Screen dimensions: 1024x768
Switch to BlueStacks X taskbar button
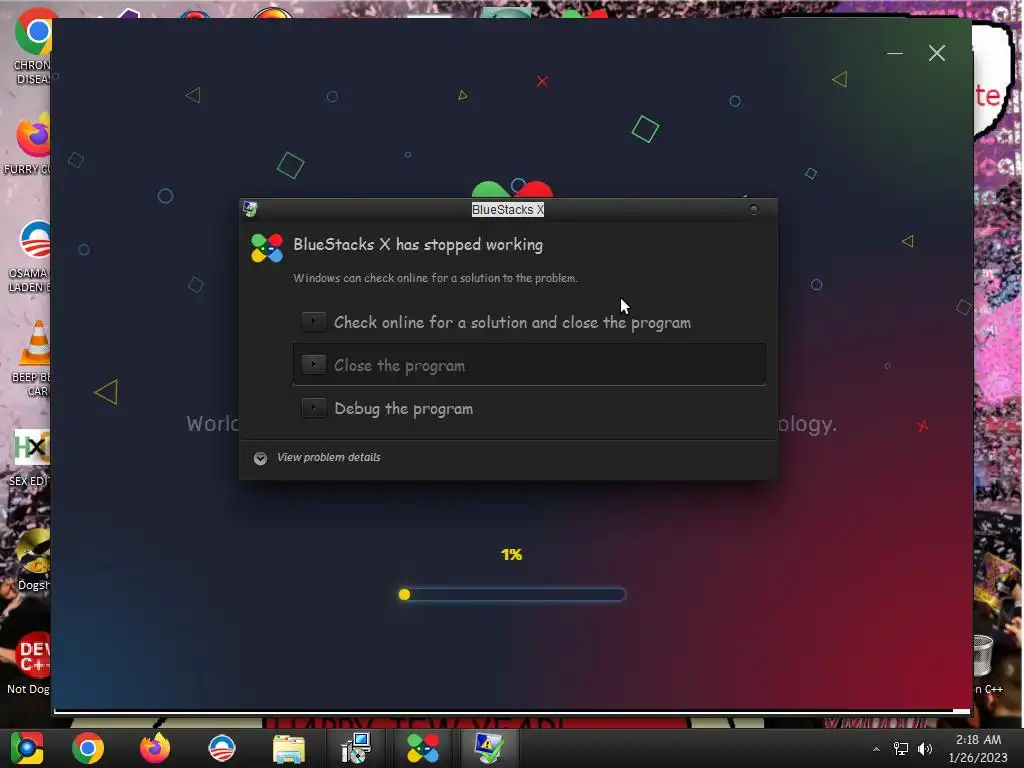(423, 748)
